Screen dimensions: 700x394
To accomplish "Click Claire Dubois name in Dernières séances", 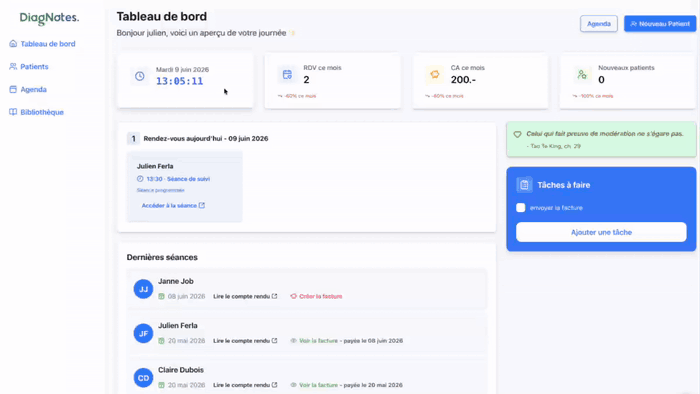I will click(181, 370).
